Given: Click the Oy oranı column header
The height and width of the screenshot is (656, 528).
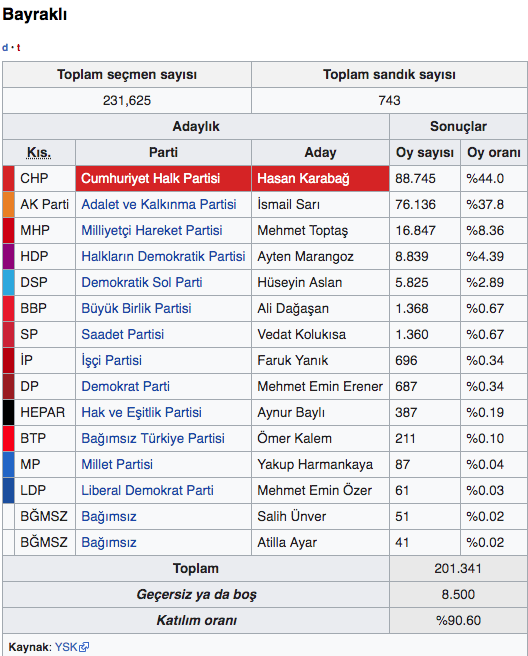Looking at the screenshot, I should pyautogui.click(x=494, y=153).
